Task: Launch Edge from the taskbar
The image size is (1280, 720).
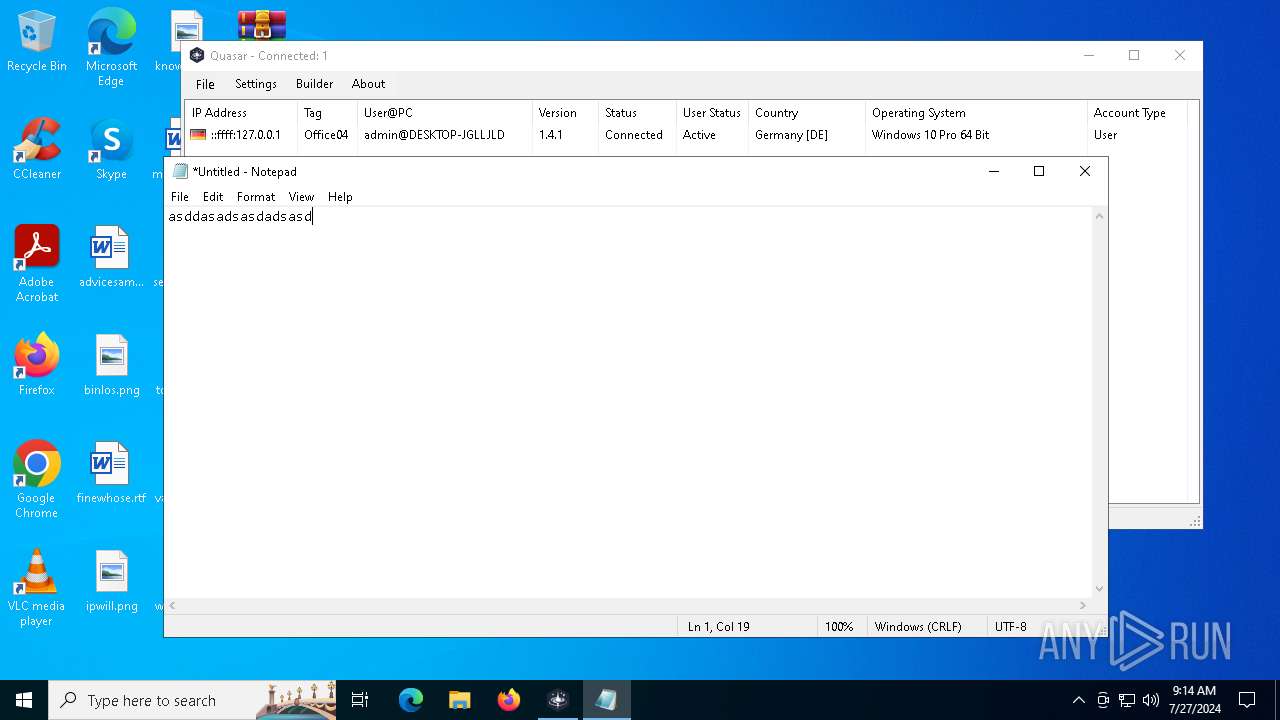Action: [411, 700]
